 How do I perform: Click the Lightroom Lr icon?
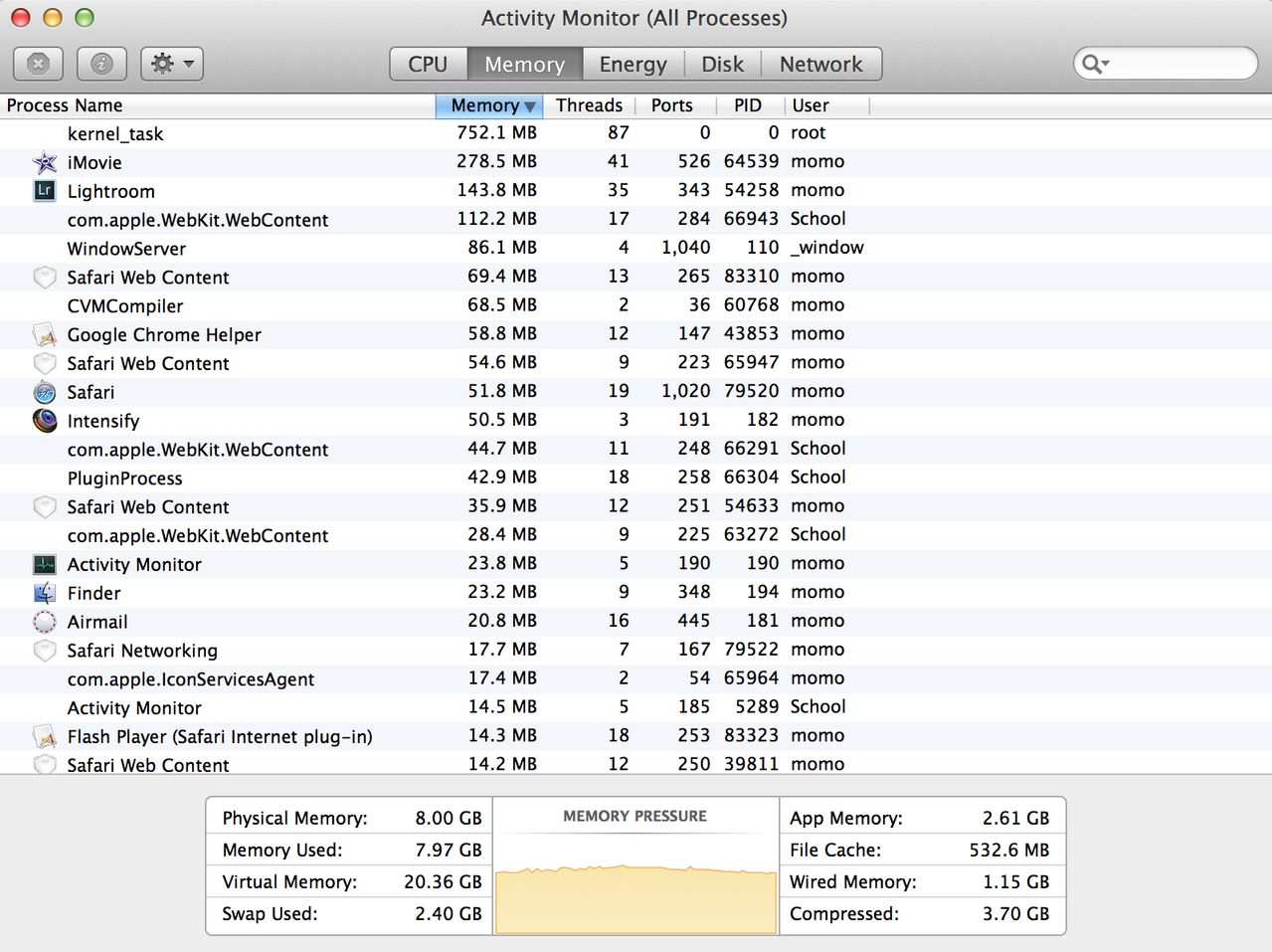click(x=45, y=190)
